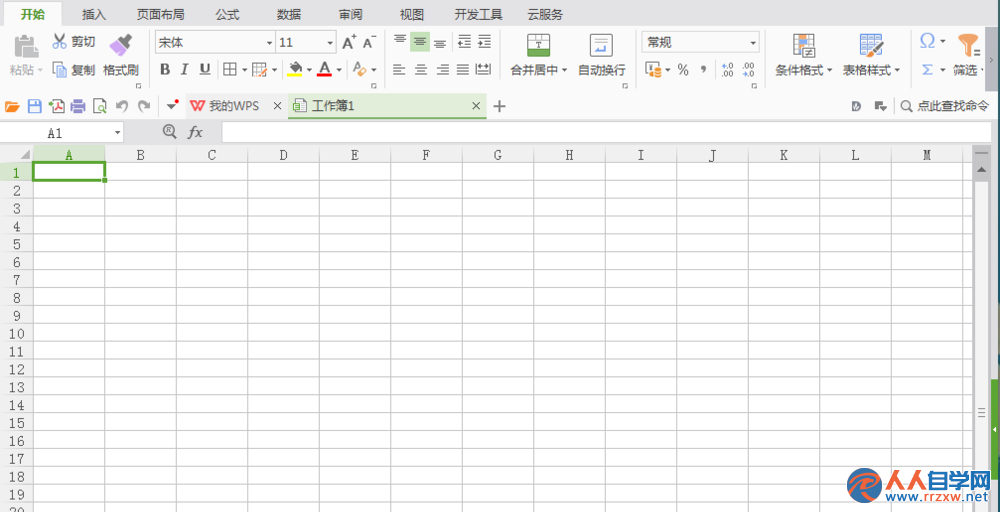Toggle bold formatting
The height and width of the screenshot is (512, 1000).
click(165, 69)
